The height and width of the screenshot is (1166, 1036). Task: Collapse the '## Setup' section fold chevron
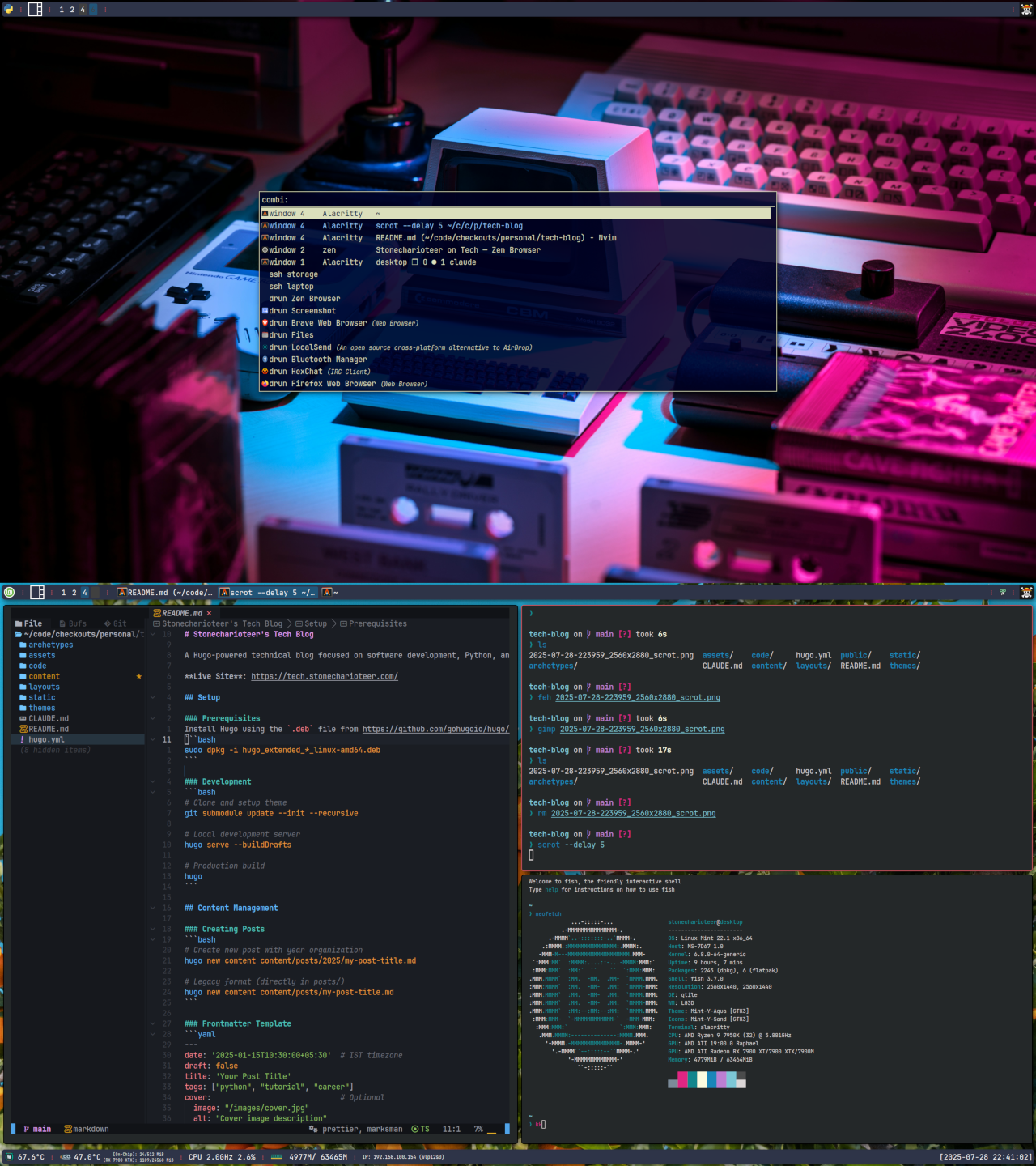[152, 697]
